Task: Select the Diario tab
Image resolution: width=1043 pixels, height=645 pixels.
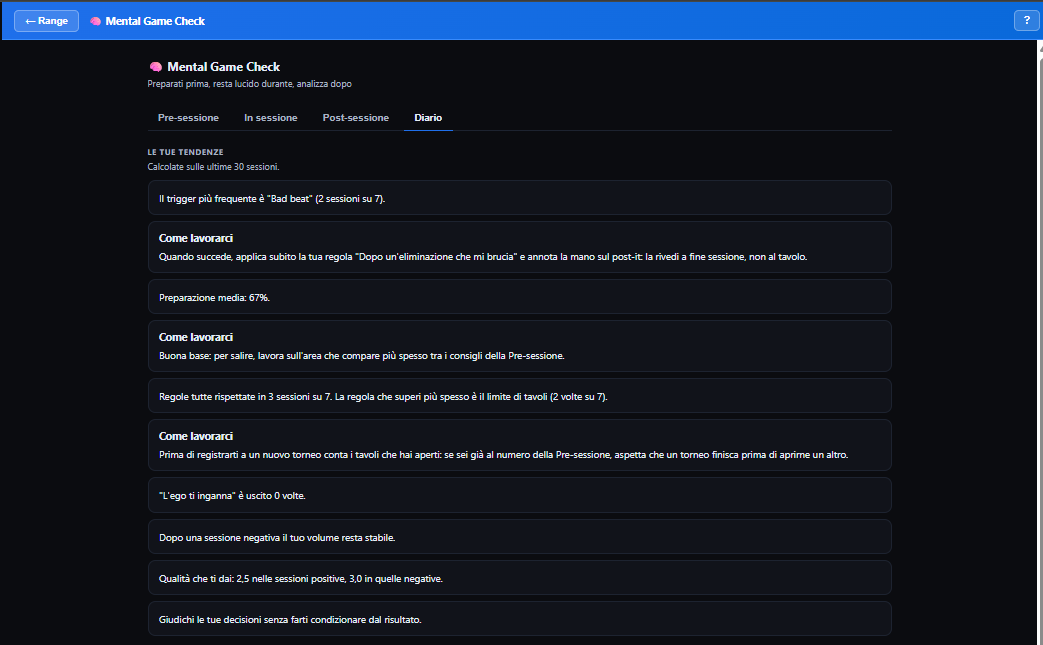Action: 428,118
